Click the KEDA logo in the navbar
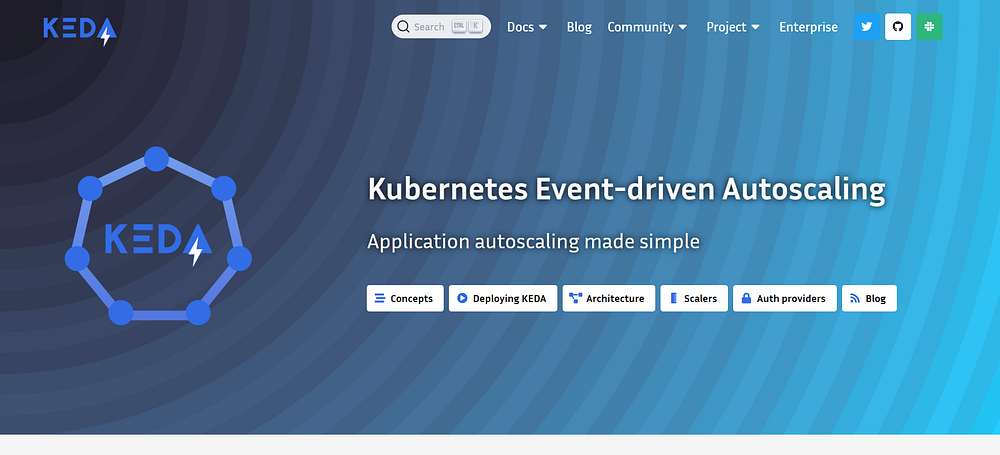The image size is (1000, 455). click(80, 31)
